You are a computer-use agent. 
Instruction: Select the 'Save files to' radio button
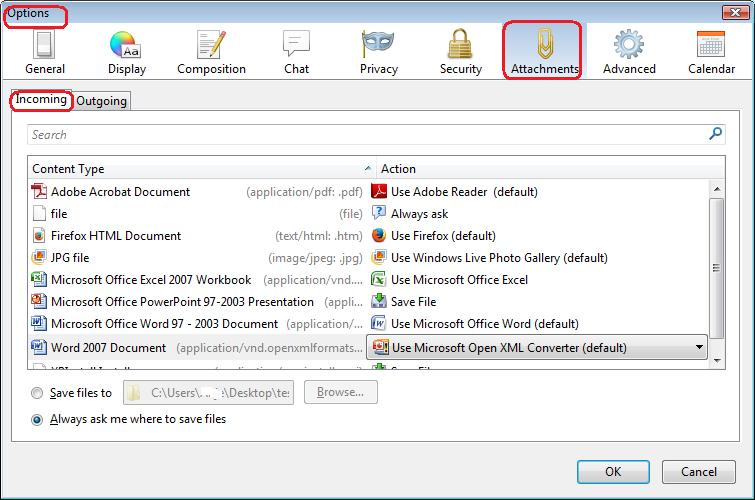tap(37, 393)
